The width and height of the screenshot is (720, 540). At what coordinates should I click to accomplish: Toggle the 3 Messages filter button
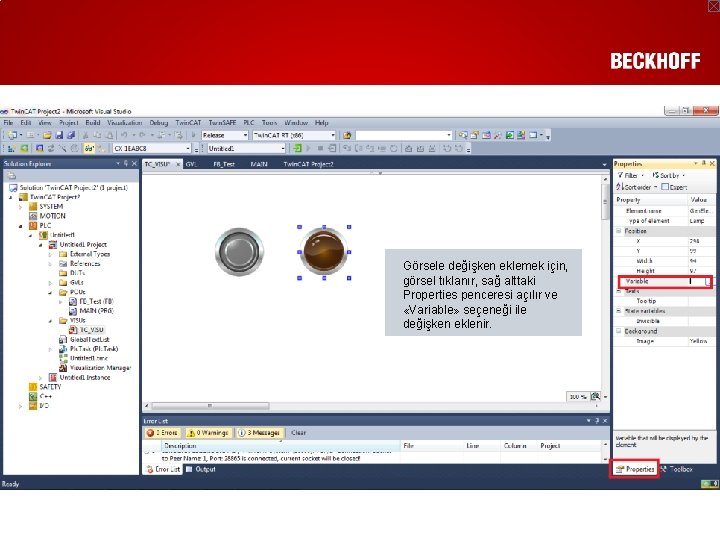259,433
